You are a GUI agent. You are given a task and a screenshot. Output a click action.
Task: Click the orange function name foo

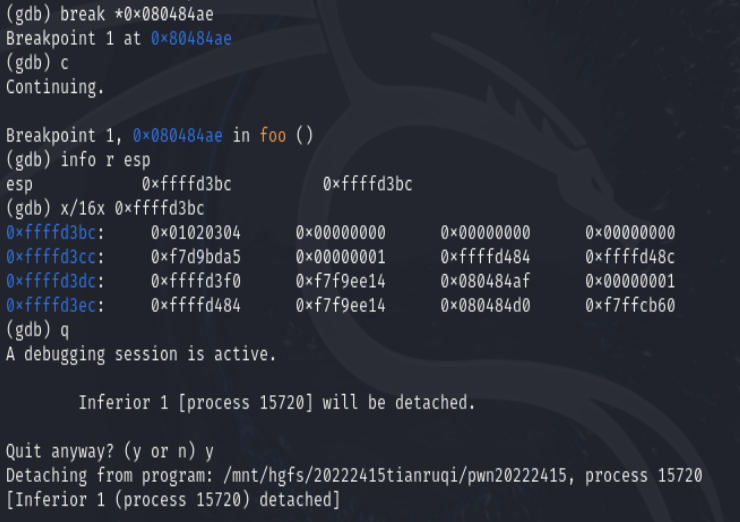pyautogui.click(x=273, y=136)
